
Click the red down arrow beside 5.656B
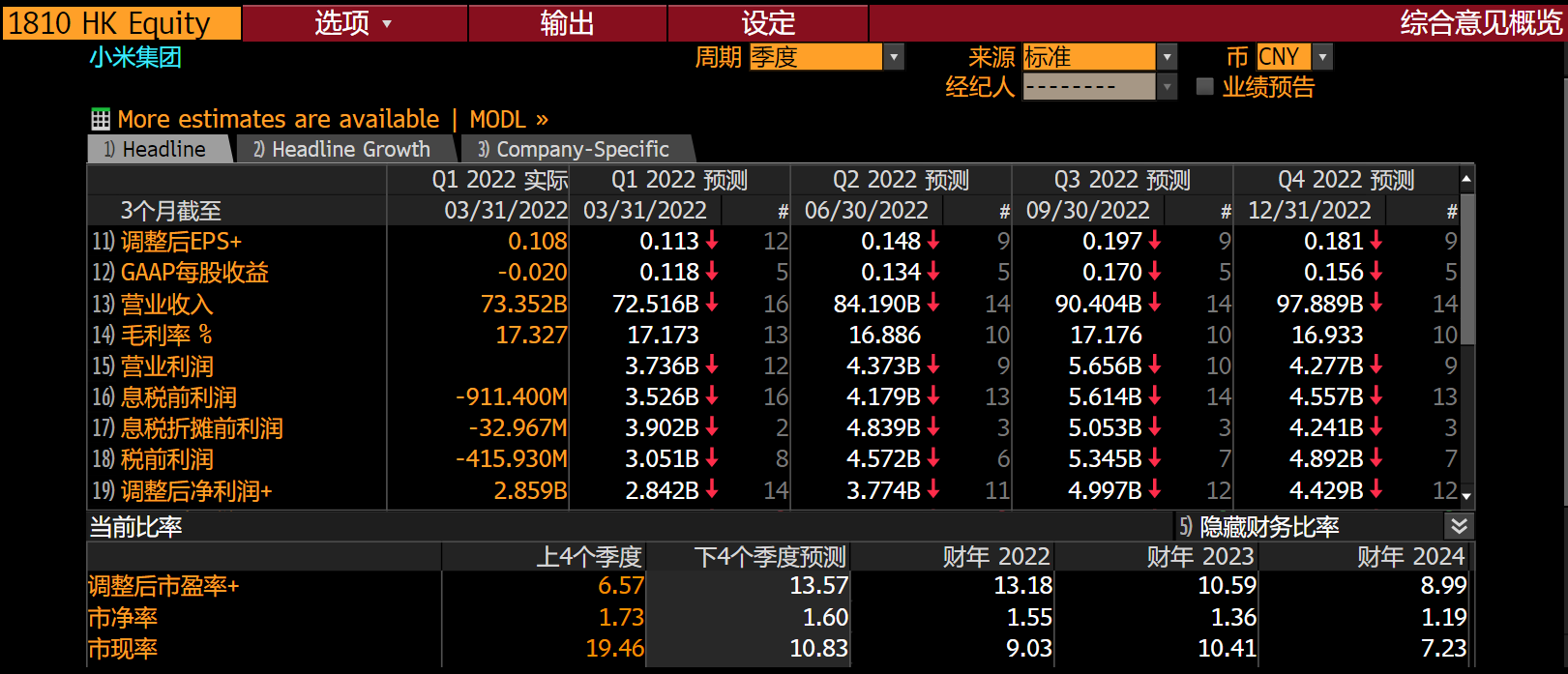click(1155, 365)
